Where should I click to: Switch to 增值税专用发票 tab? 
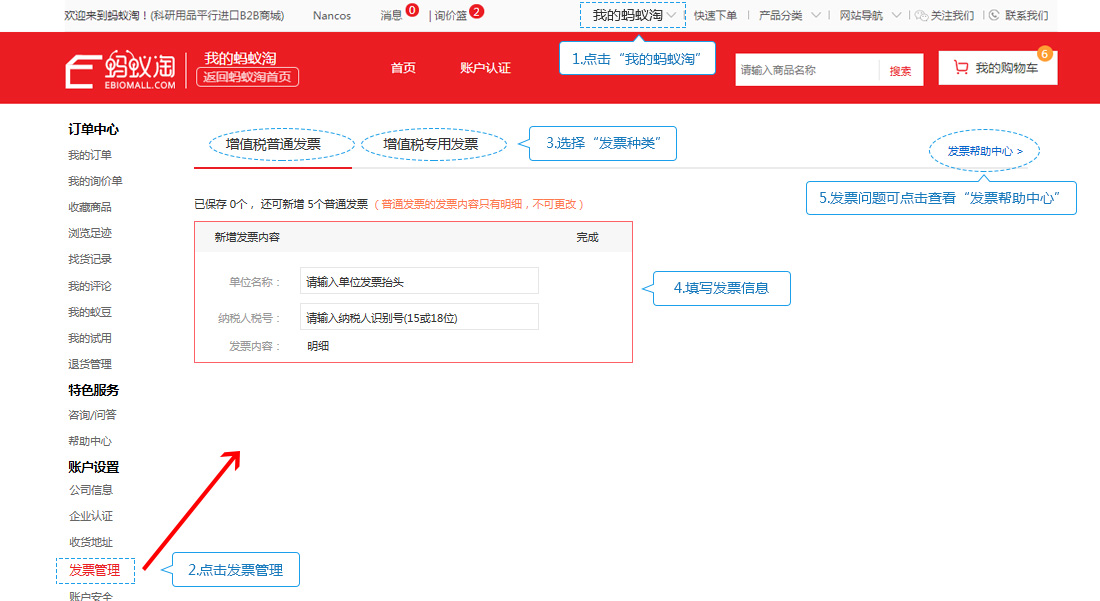pyautogui.click(x=431, y=144)
